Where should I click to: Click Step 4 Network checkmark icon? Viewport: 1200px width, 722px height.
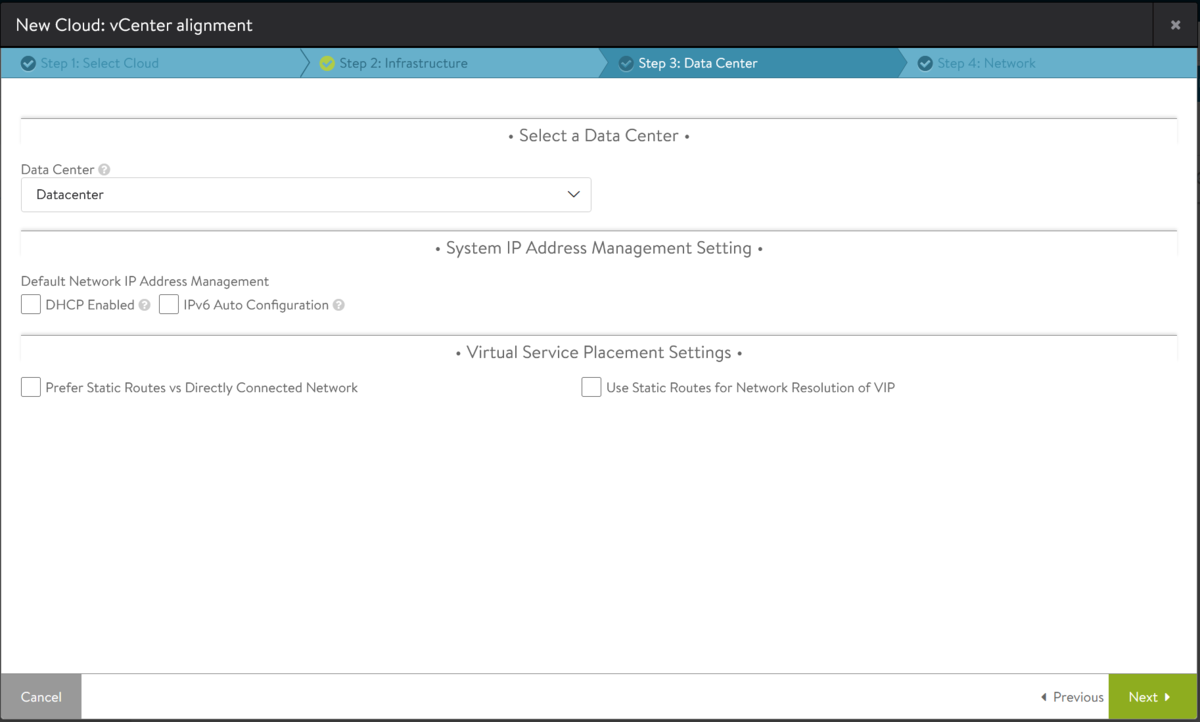tap(925, 63)
